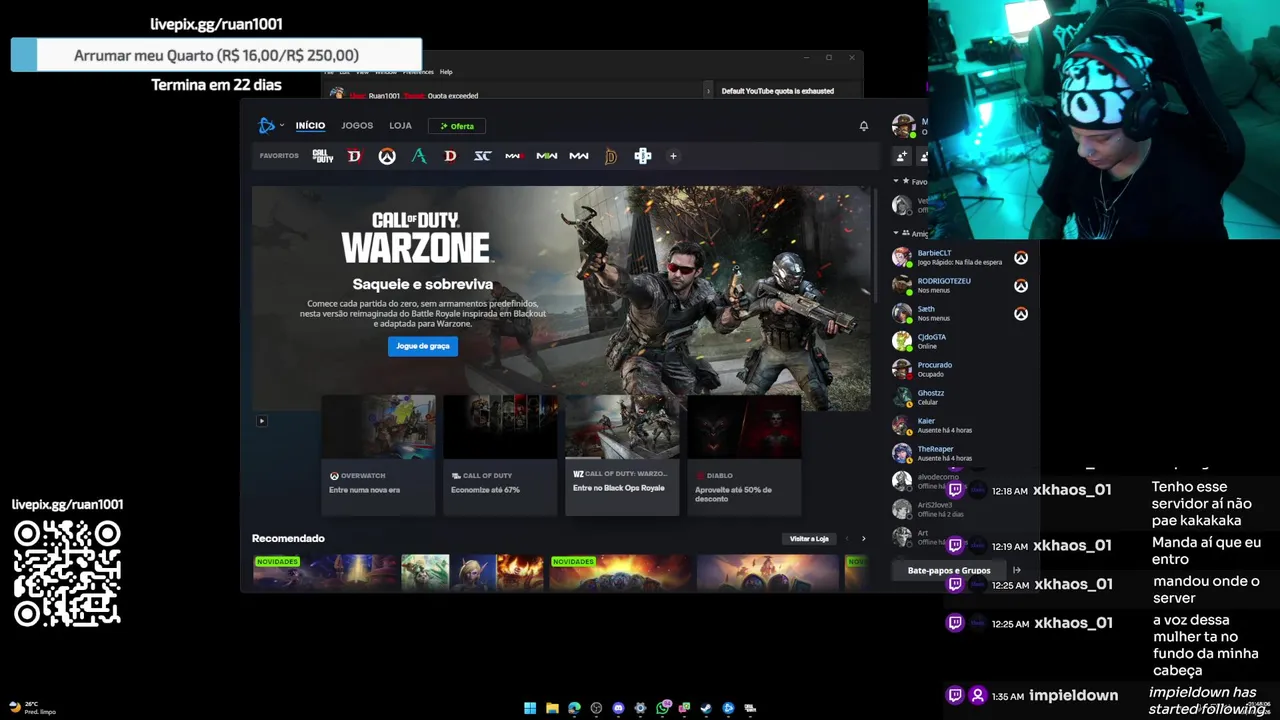Select the pixelated arcade collection icon
This screenshot has width=1280, height=720.
coord(643,156)
